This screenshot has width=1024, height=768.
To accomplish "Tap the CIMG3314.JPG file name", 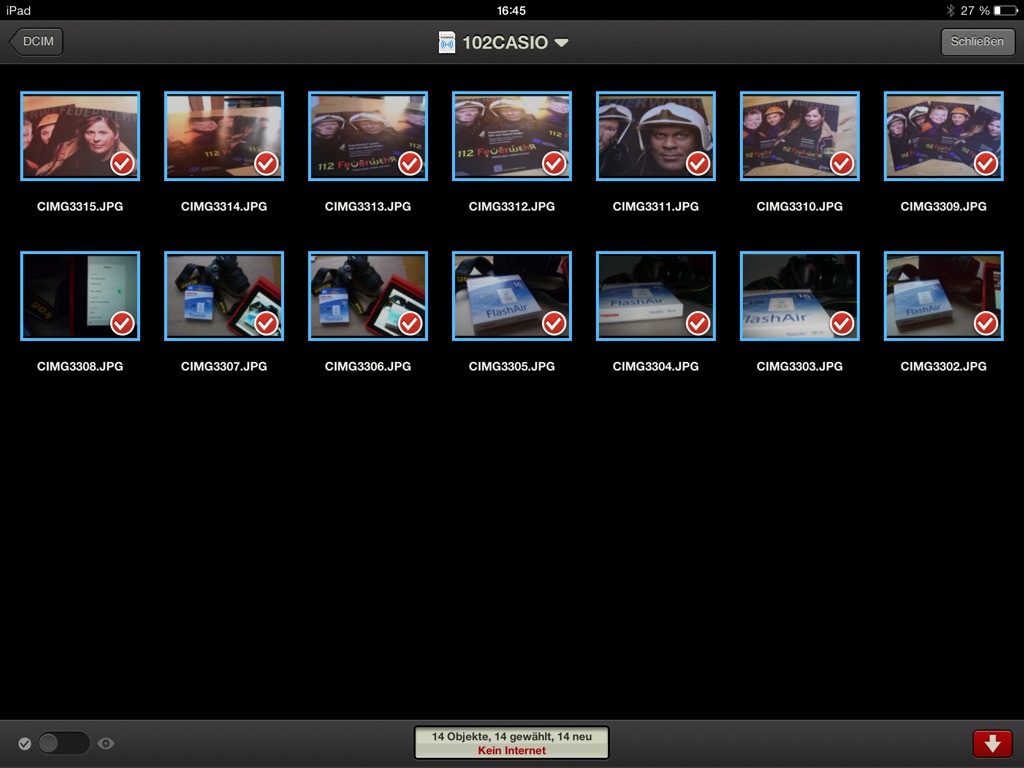I will point(224,206).
